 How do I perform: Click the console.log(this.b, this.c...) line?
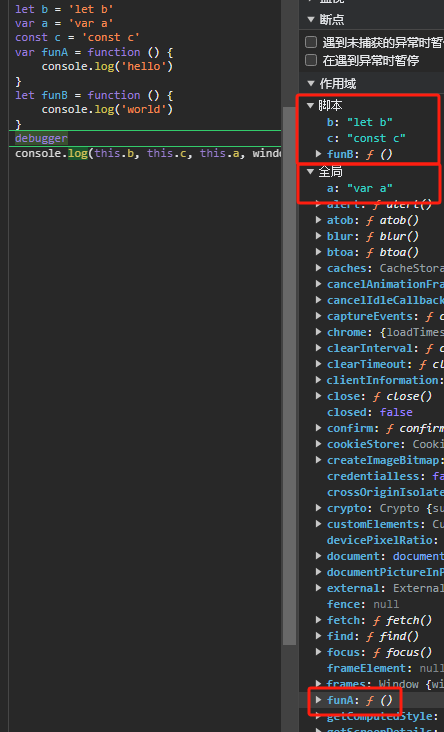click(x=148, y=153)
